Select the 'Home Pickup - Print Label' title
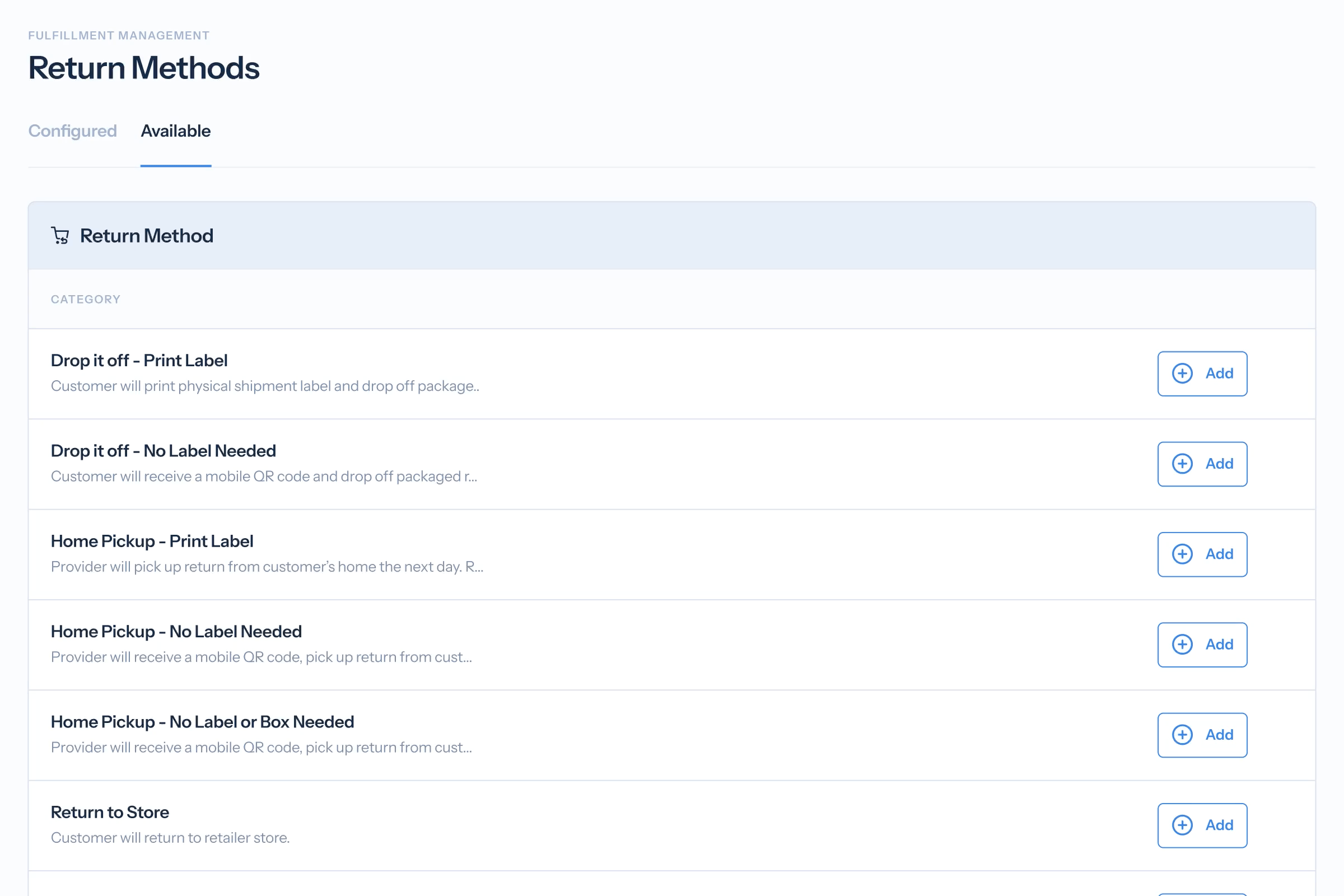Viewport: 1344px width, 896px height. 152,541
